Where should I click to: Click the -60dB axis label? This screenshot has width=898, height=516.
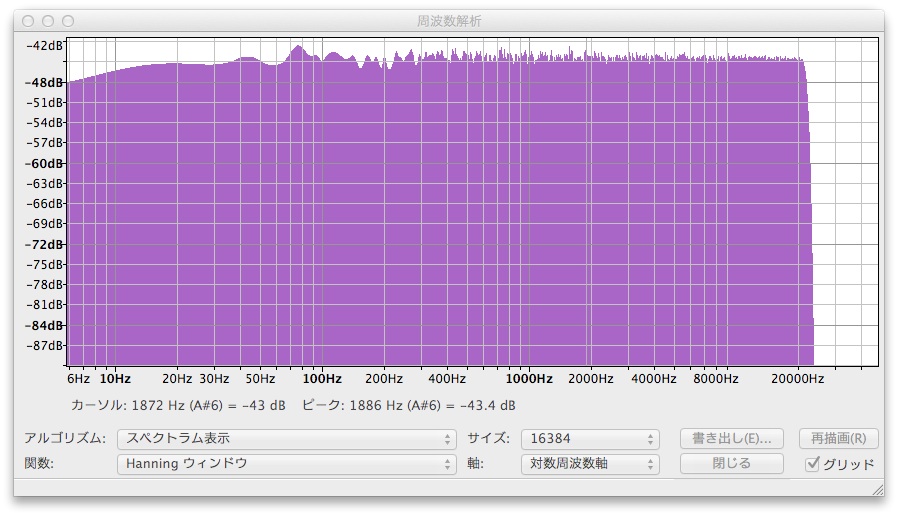[45, 164]
